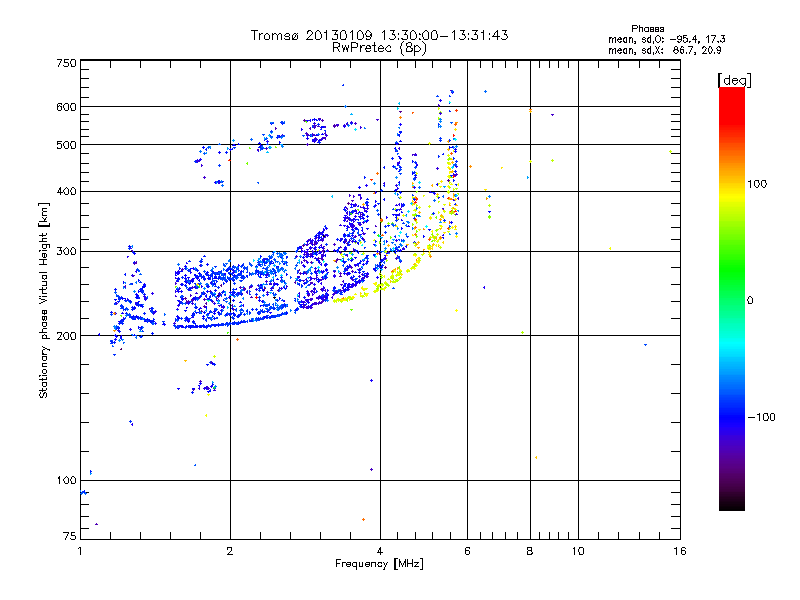Click the y-axis tick label '400'

pyautogui.click(x=67, y=191)
